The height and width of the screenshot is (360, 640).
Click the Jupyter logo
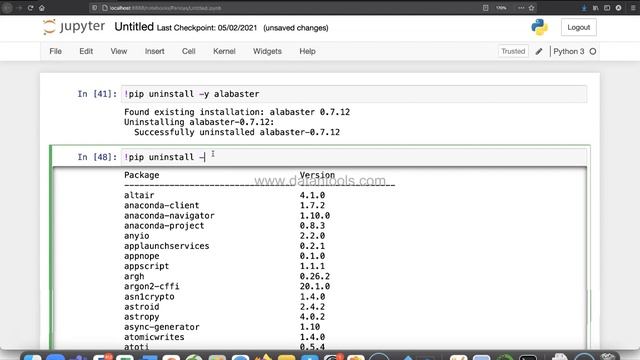74,27
